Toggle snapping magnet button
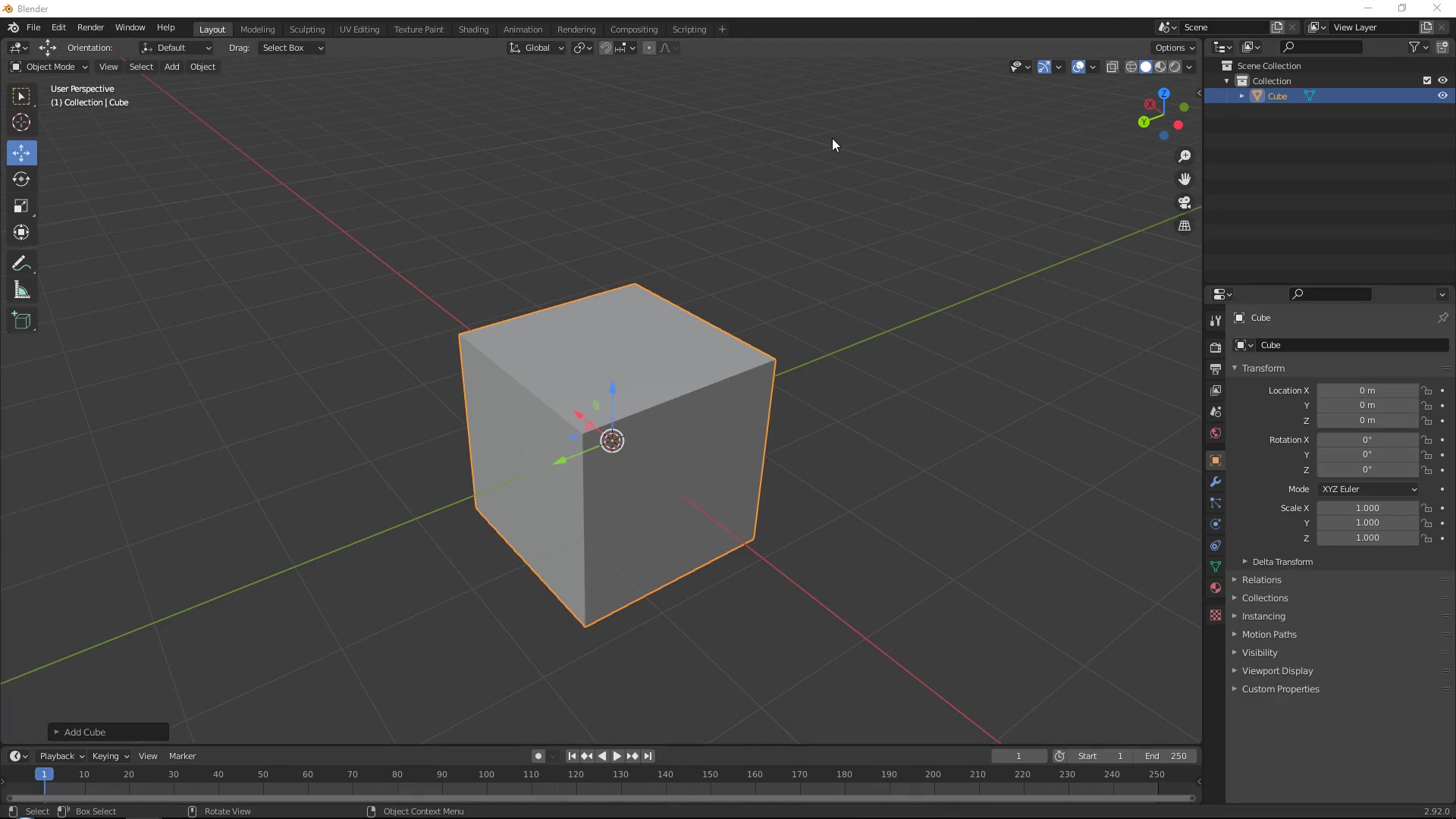This screenshot has width=1456, height=819. (605, 48)
